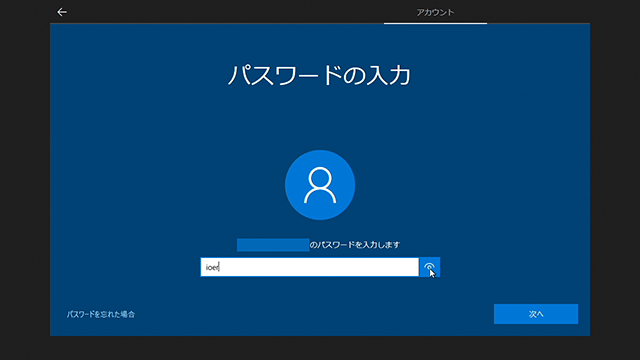Click the のパスワードを入力します label

tap(355, 245)
